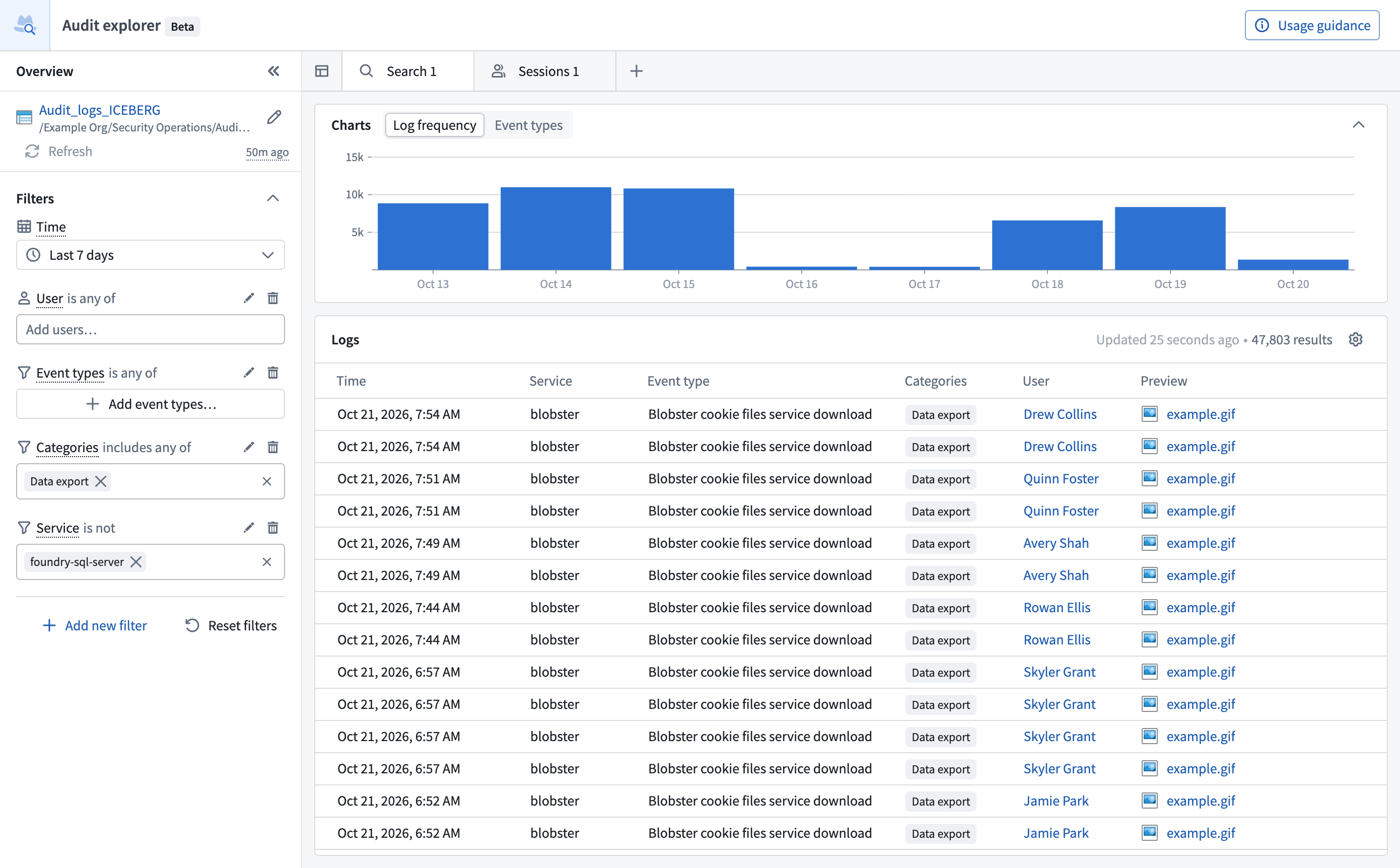Focus the Add users input field
Screen dimensions: 1400x868
(151, 329)
